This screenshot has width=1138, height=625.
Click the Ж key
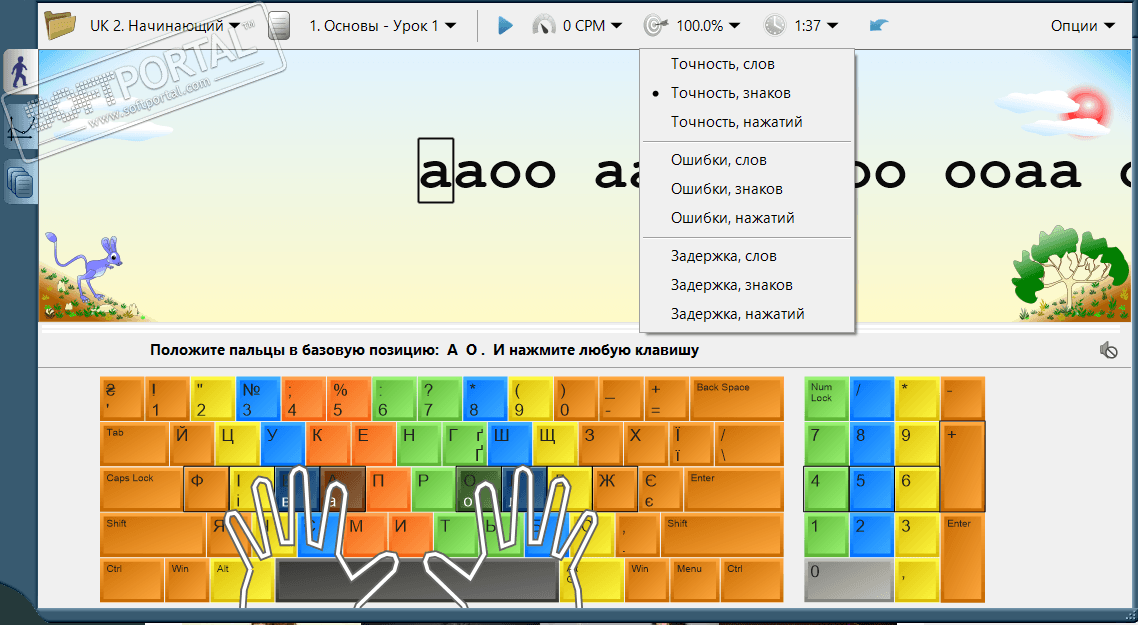615,489
